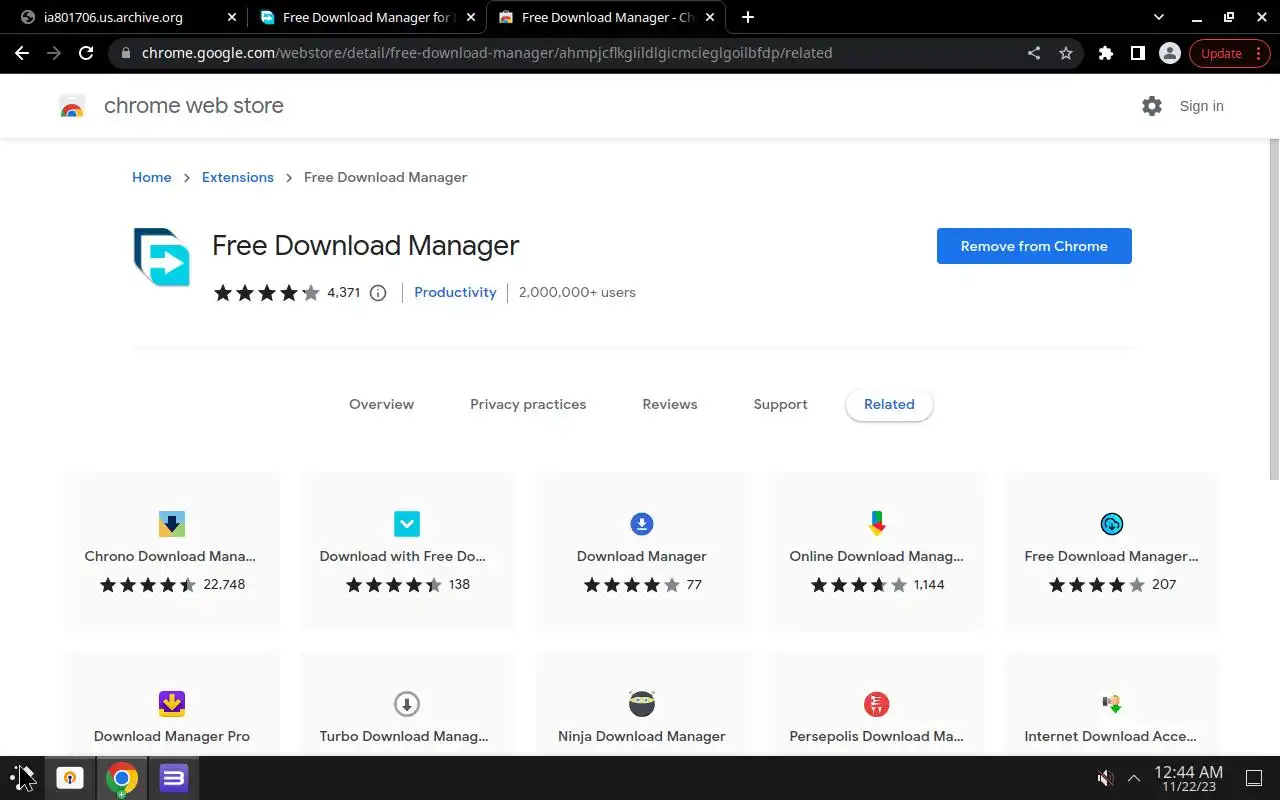1280x800 pixels.
Task: Click the Productivity category link
Action: pyautogui.click(x=455, y=292)
